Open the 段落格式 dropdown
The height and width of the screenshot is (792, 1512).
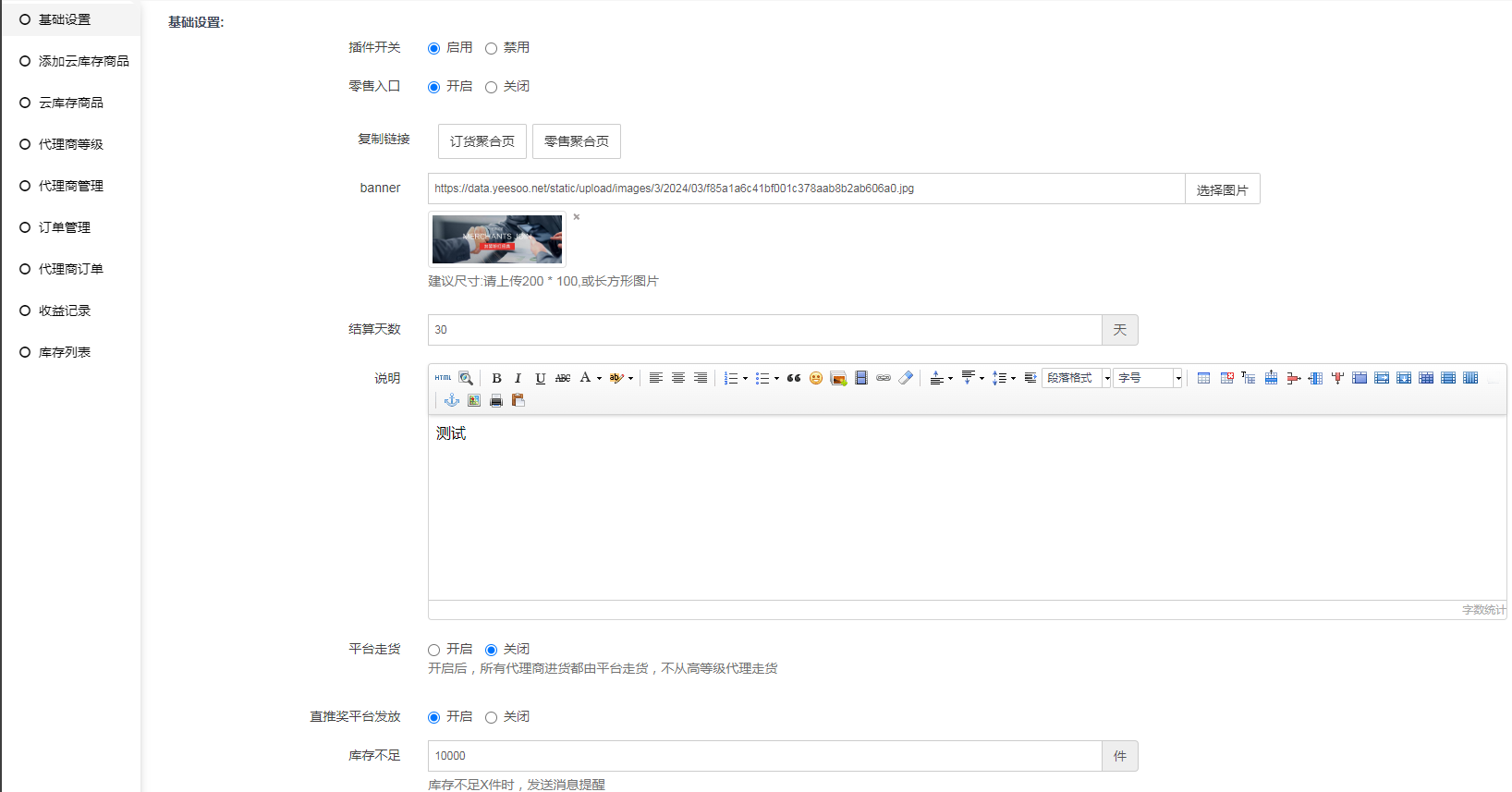(x=1076, y=378)
